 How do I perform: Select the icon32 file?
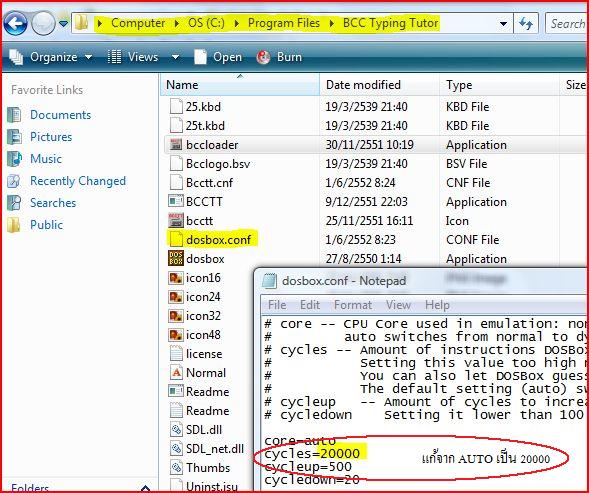click(194, 316)
